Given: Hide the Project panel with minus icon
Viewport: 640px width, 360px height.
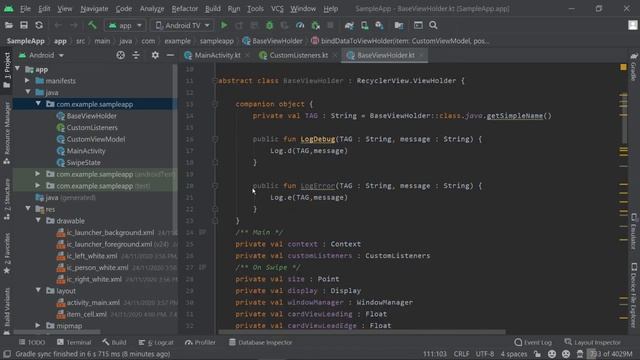Looking at the screenshot, I should tap(170, 55).
